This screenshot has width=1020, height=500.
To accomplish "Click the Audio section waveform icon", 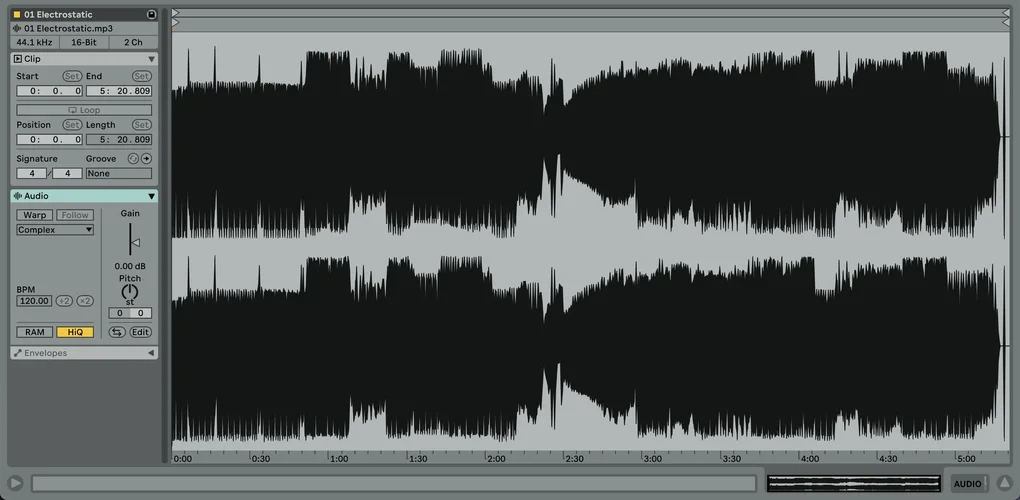I will point(18,196).
